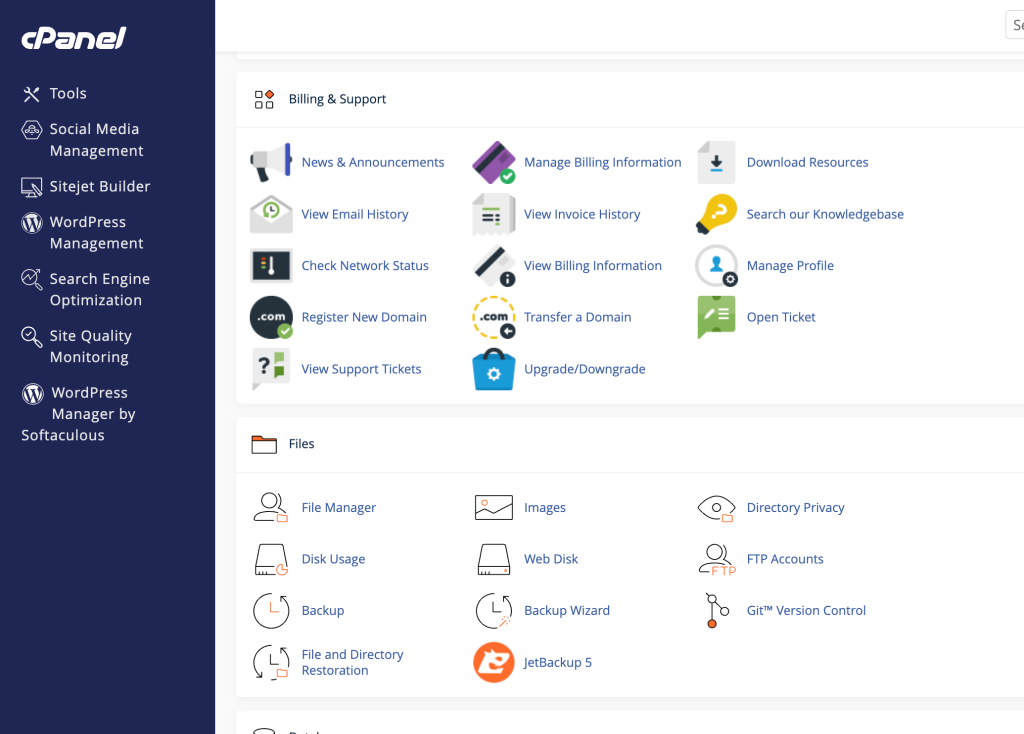
Task: Click the Check Network Status icon
Action: (271, 266)
